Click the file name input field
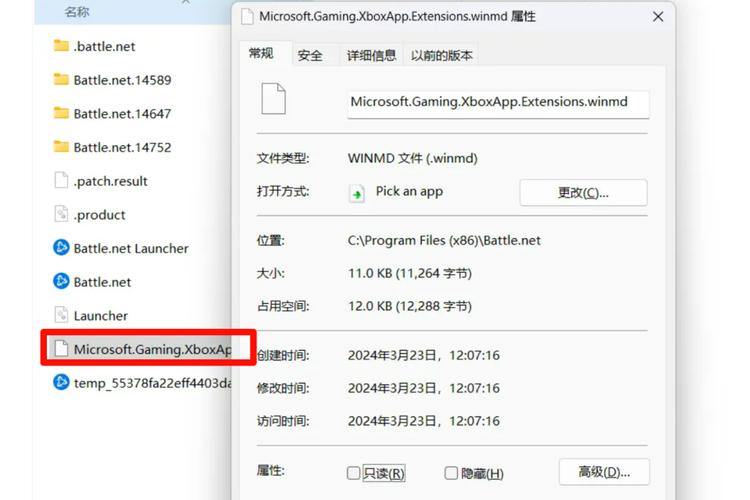 [x=498, y=104]
